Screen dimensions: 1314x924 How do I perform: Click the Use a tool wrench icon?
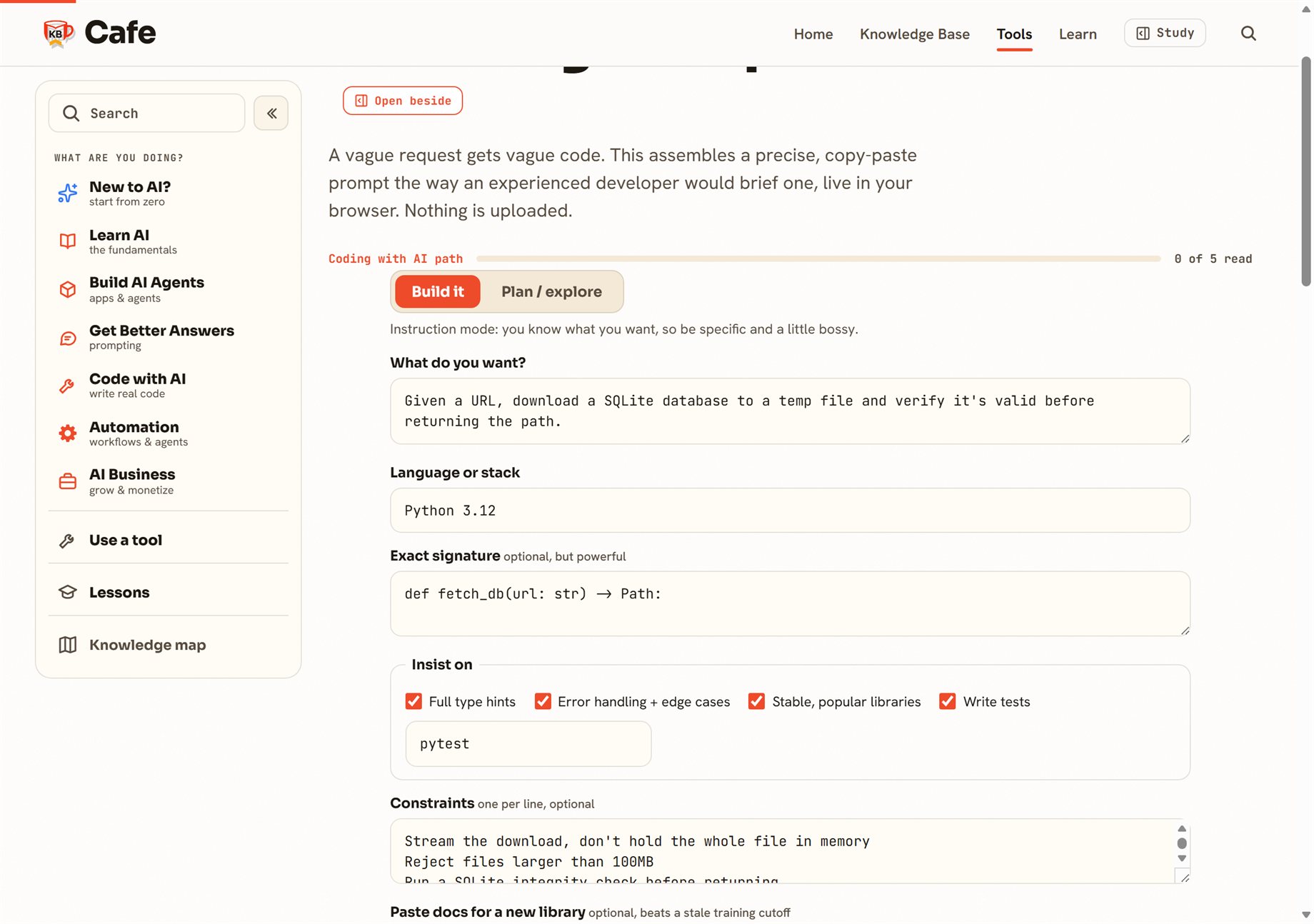(x=66, y=541)
